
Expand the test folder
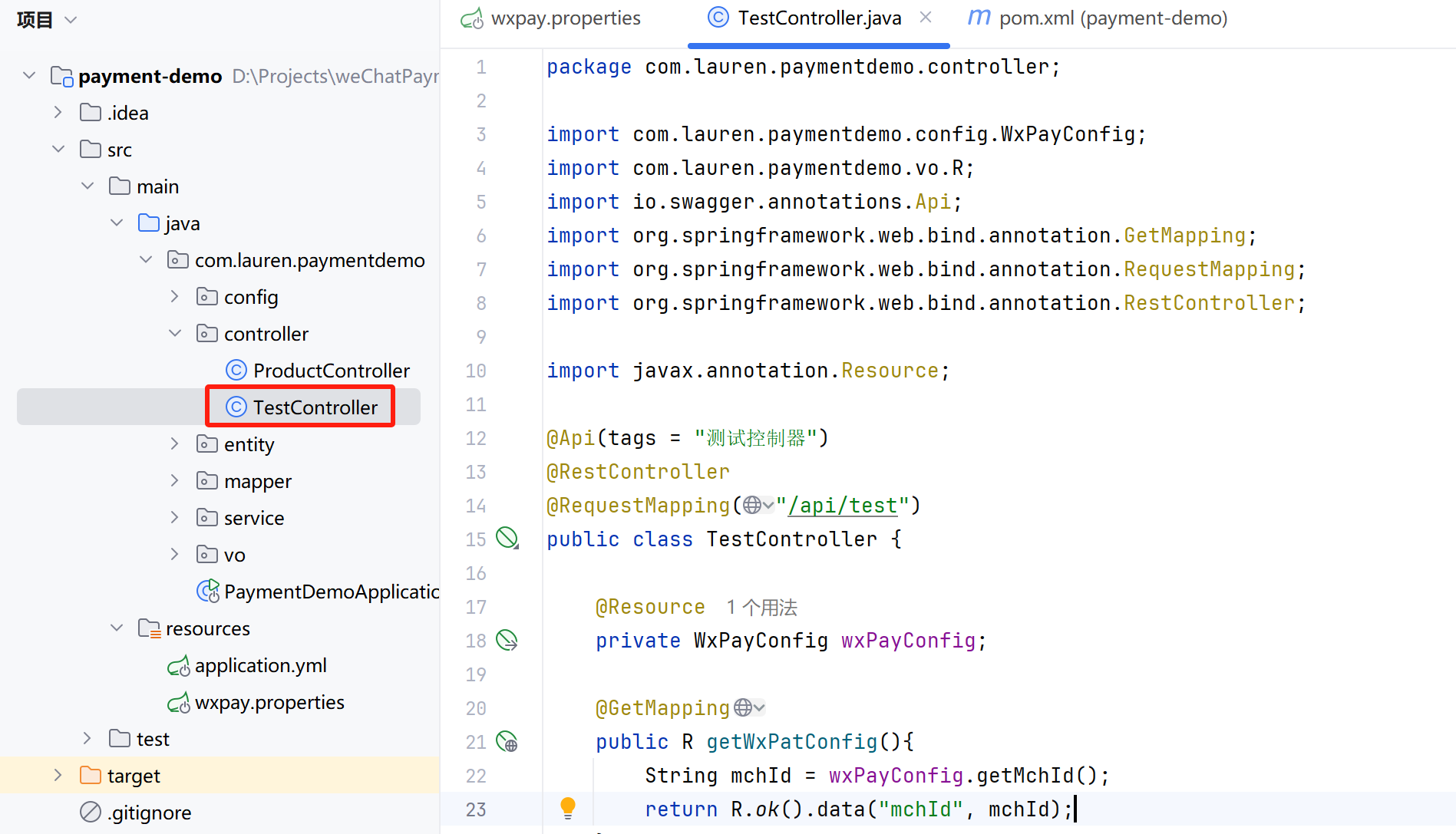click(87, 738)
